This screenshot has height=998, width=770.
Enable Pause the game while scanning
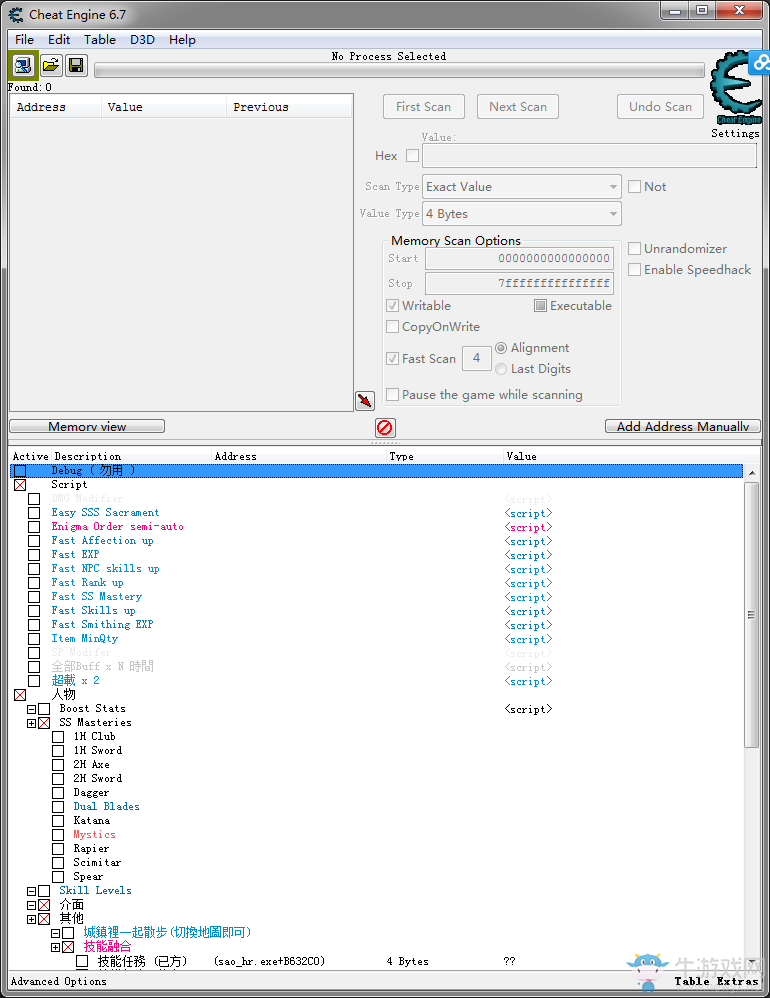tap(393, 395)
